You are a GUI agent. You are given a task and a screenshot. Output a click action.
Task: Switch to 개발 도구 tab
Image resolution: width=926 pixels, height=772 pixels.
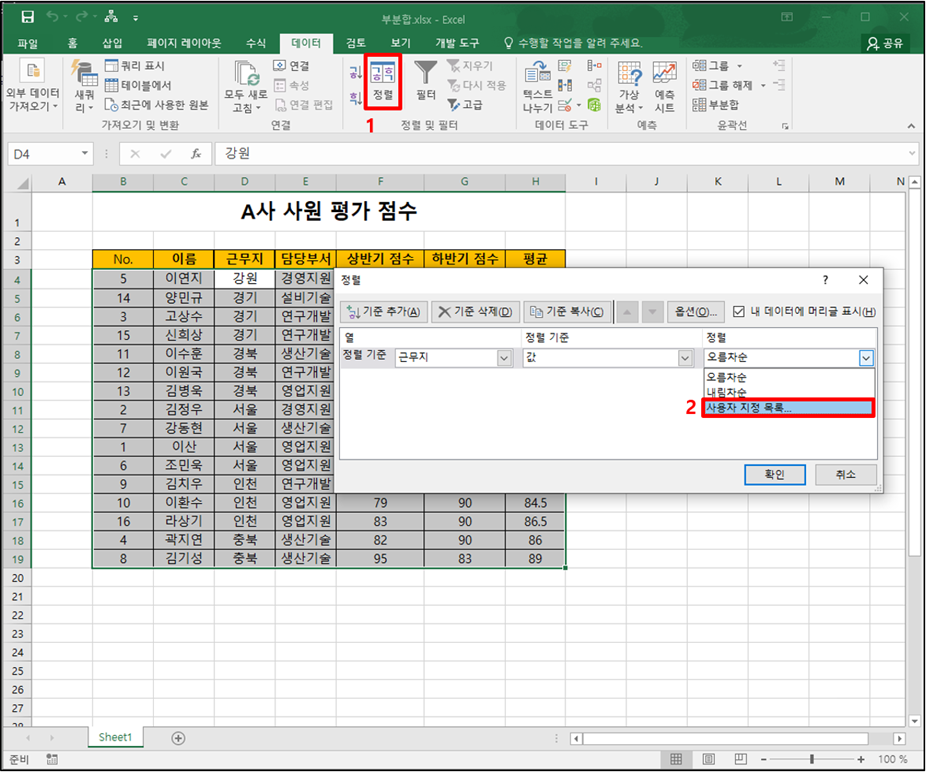click(x=457, y=43)
